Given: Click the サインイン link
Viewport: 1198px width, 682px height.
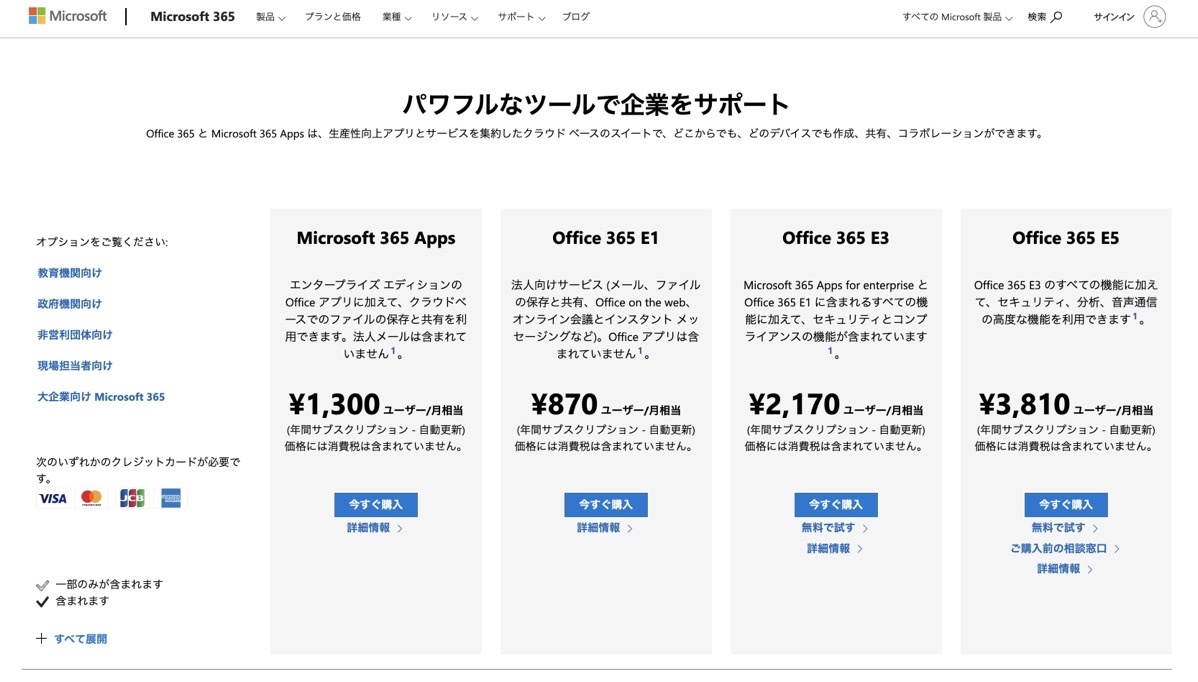Looking at the screenshot, I should pos(1113,17).
